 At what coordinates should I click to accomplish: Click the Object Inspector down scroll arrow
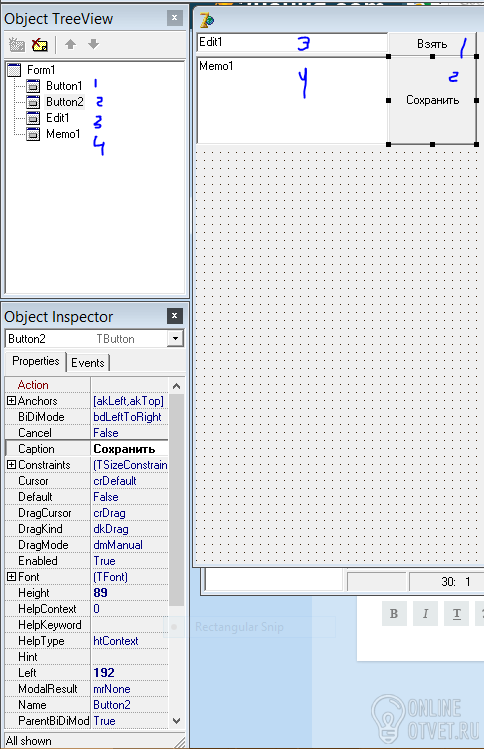pos(176,721)
